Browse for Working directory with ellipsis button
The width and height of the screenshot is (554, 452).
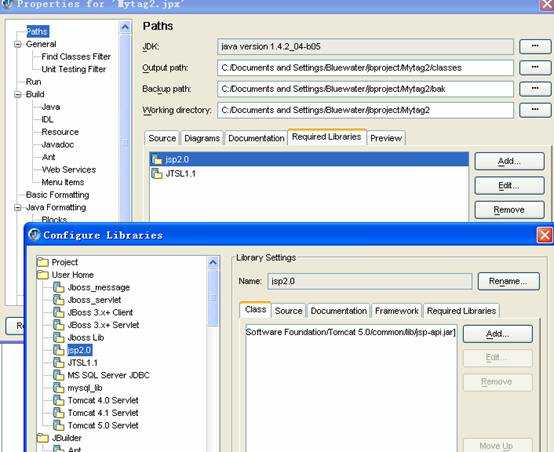535,110
